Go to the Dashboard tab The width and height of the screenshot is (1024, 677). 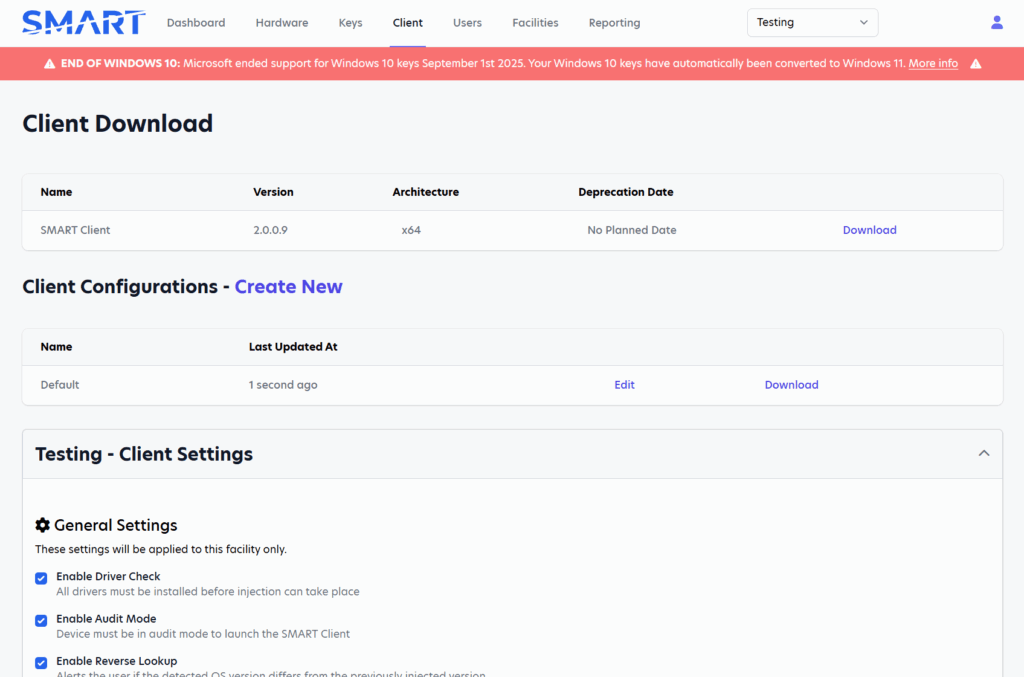pyautogui.click(x=196, y=23)
